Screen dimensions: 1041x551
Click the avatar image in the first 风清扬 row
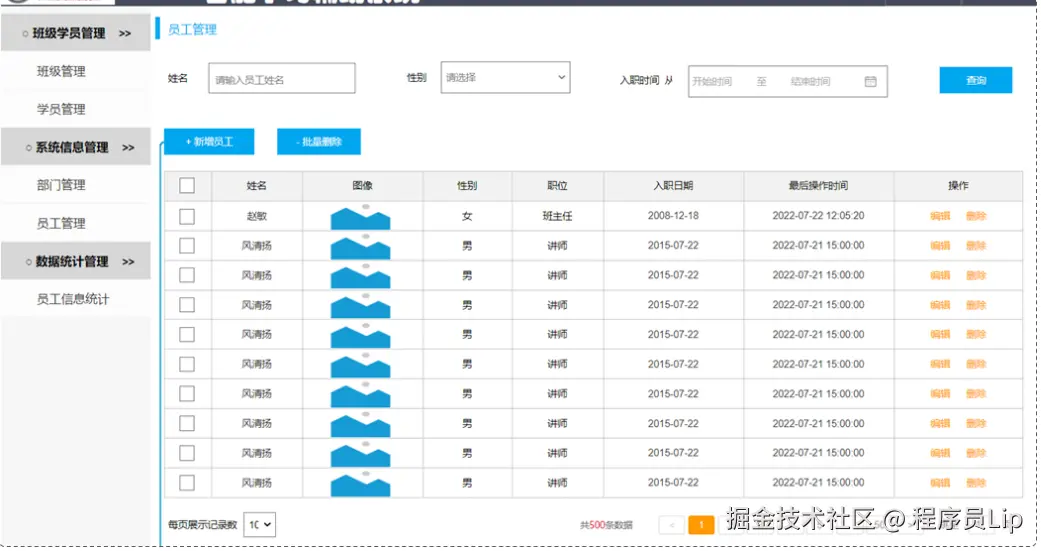point(360,246)
